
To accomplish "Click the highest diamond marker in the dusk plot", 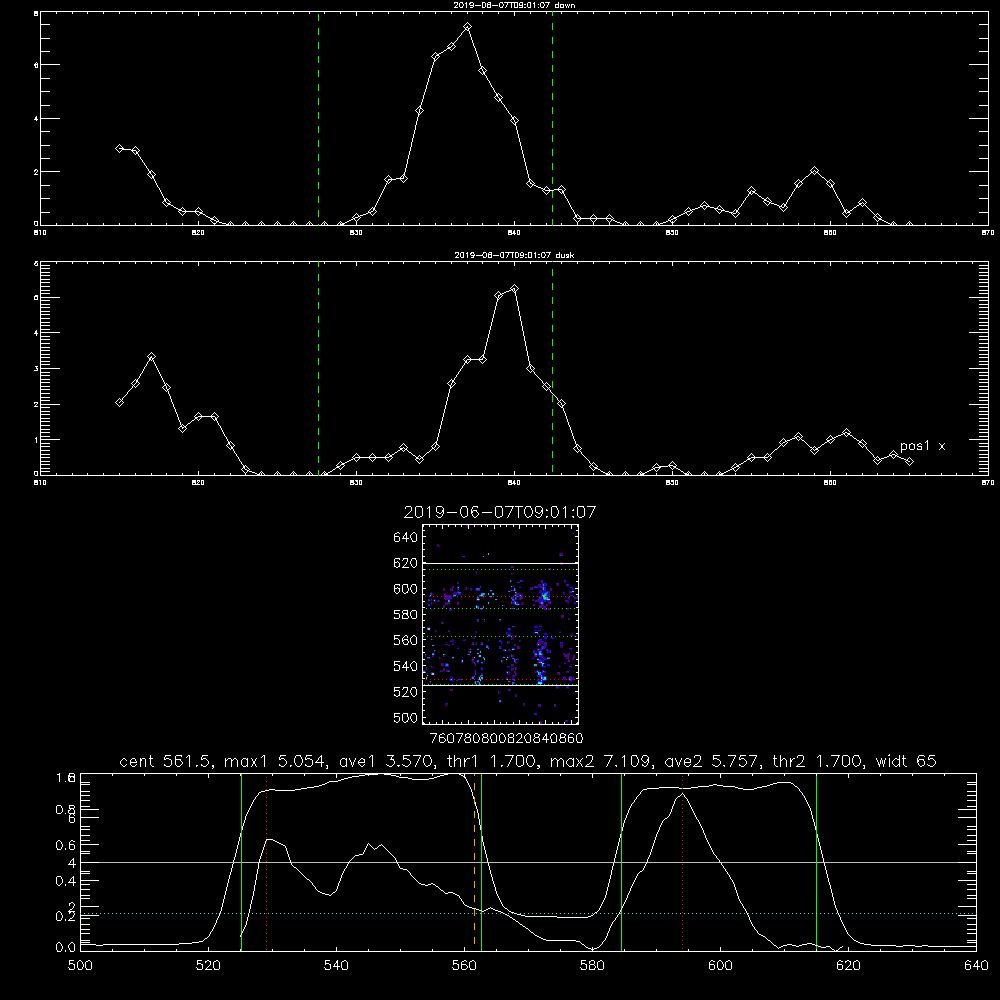I will coord(515,289).
